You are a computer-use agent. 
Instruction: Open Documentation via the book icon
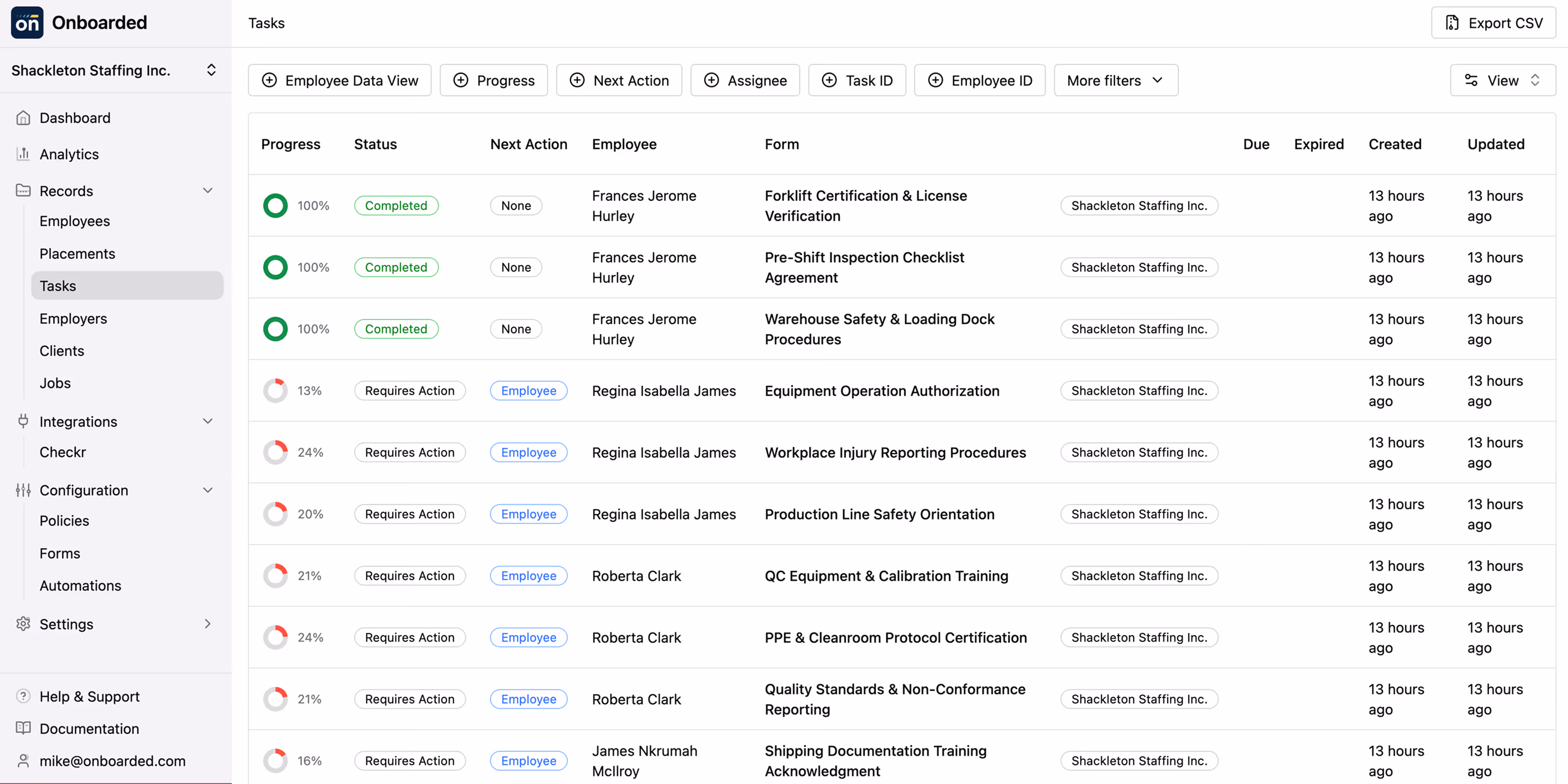pos(23,728)
